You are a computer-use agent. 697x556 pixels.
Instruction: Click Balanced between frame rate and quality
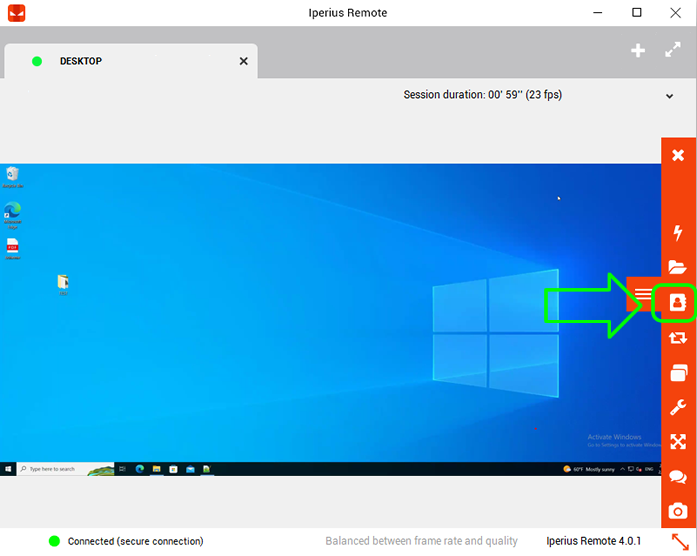421,541
